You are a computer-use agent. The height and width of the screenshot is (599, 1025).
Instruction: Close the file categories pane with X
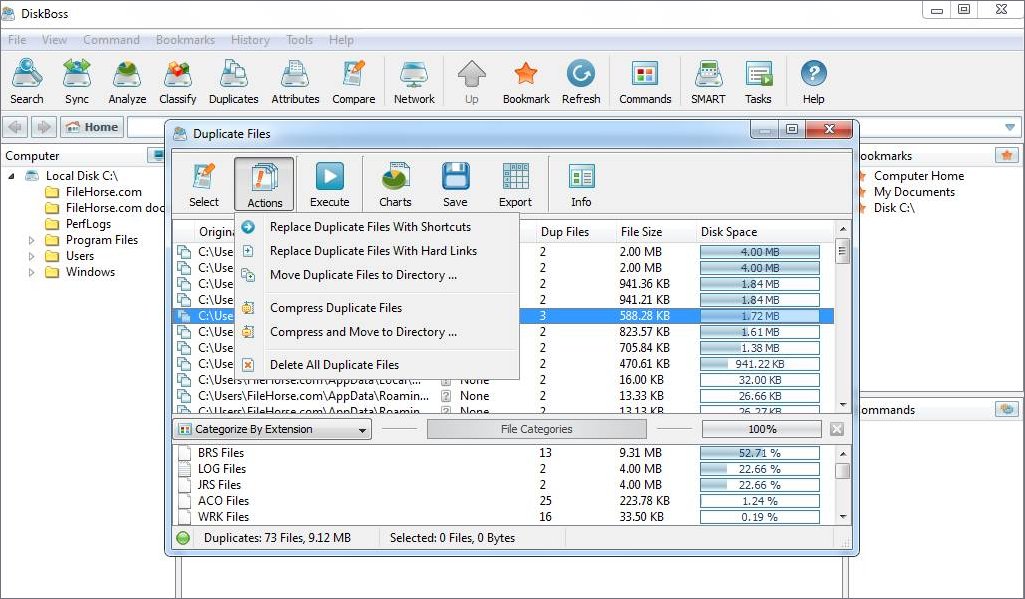pos(836,429)
